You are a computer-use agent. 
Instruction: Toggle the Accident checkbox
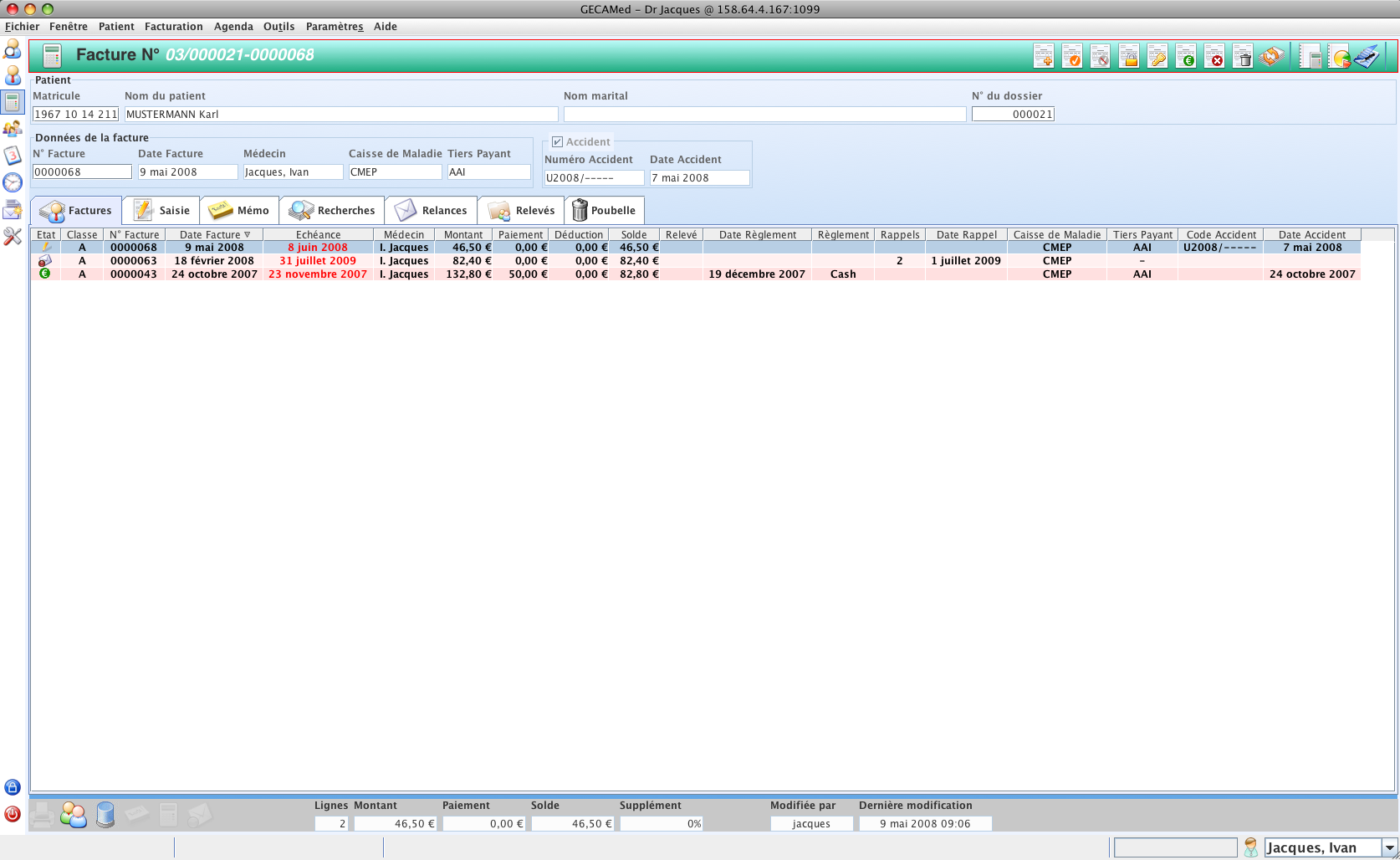point(557,142)
